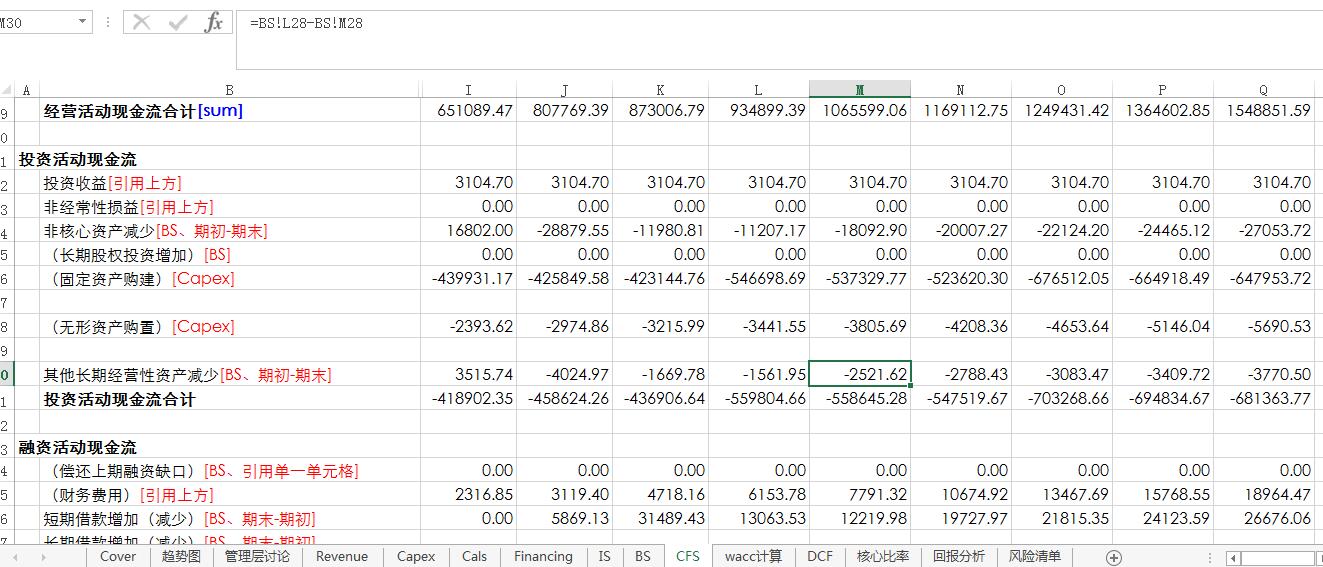Select the 投资活动现金流 section heading cell

click(78, 159)
